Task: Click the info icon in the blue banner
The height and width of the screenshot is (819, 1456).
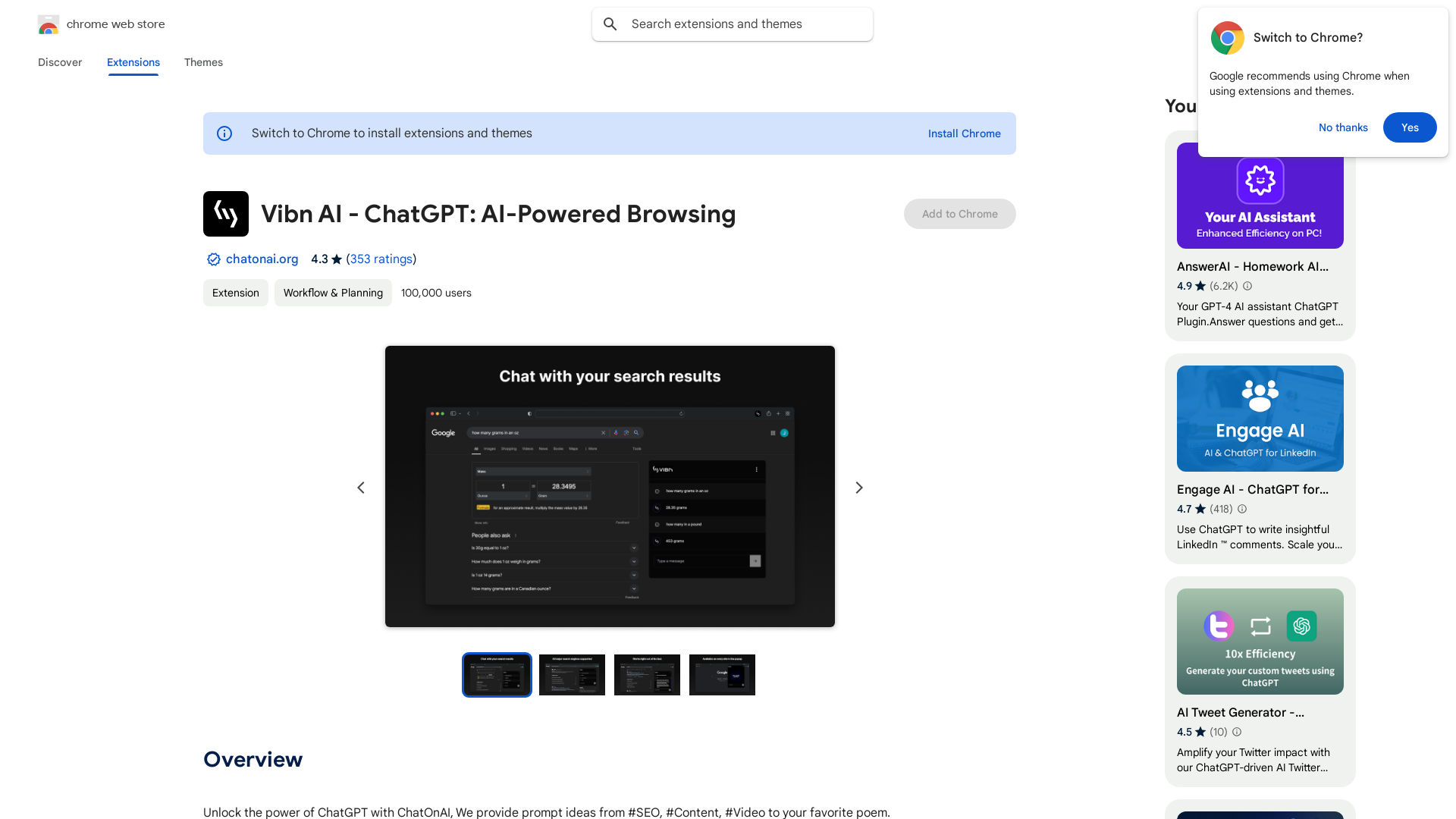Action: coord(224,133)
